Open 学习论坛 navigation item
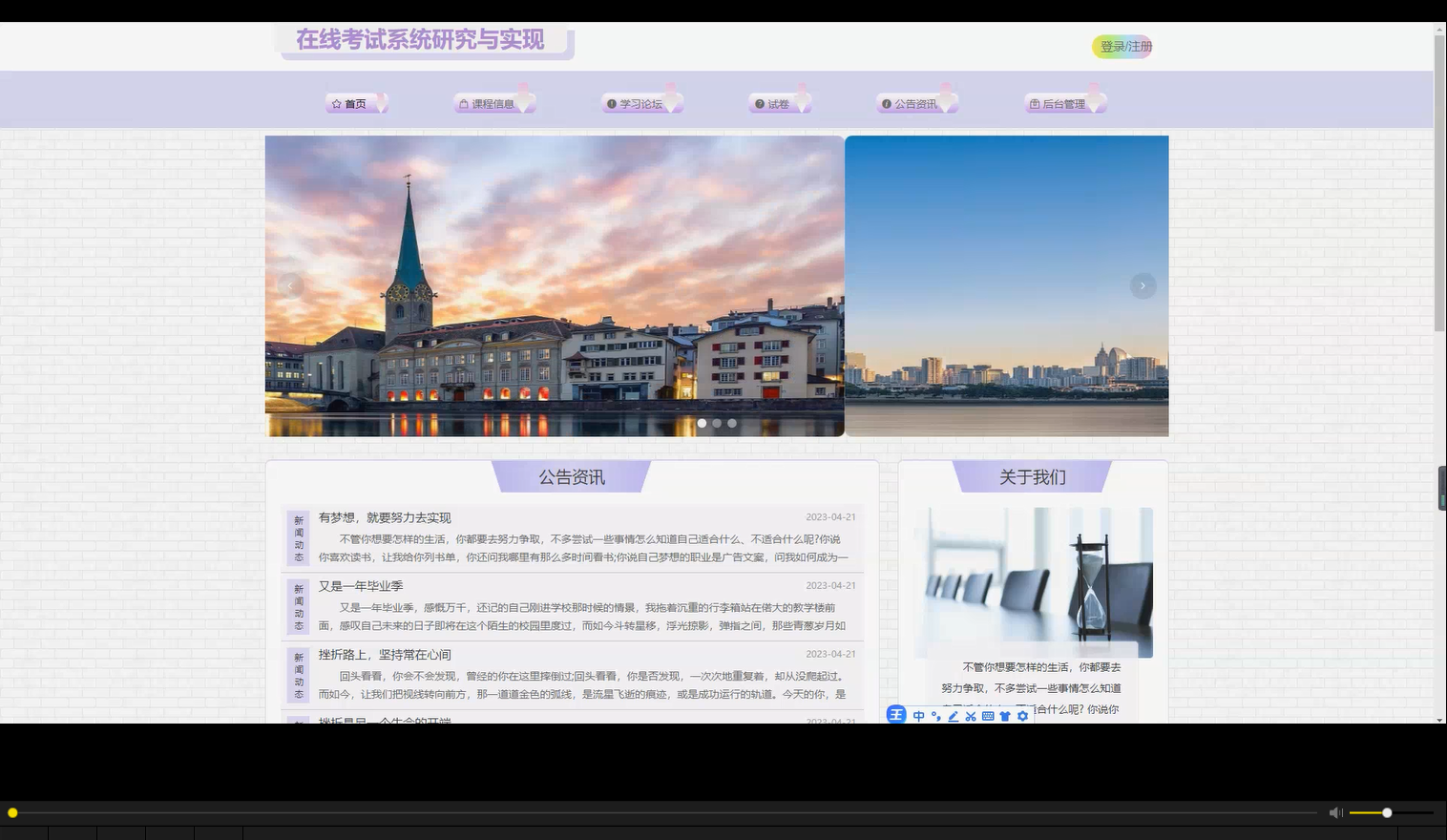Screen dimensions: 1447x840 [x=641, y=103]
